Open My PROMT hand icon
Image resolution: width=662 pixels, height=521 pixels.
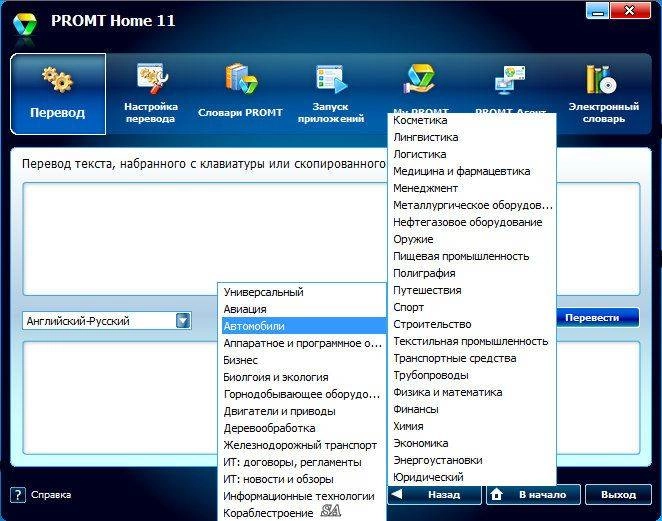(x=420, y=79)
